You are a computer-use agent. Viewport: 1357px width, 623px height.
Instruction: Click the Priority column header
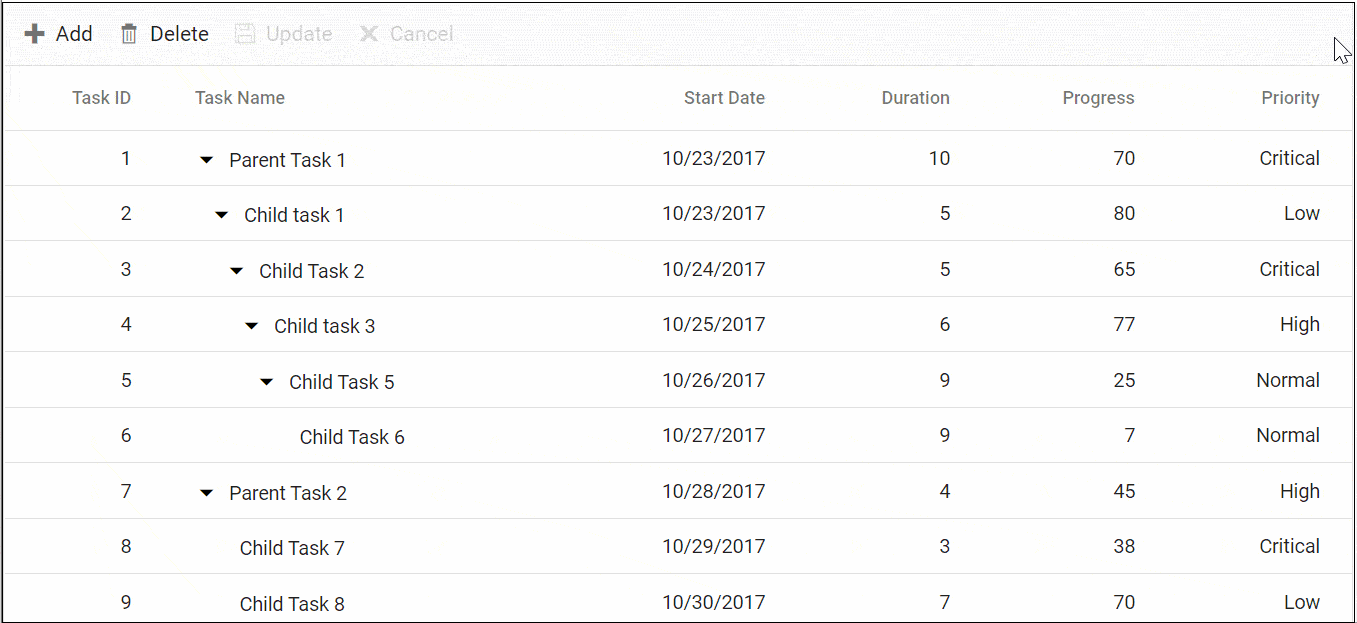[1290, 98]
